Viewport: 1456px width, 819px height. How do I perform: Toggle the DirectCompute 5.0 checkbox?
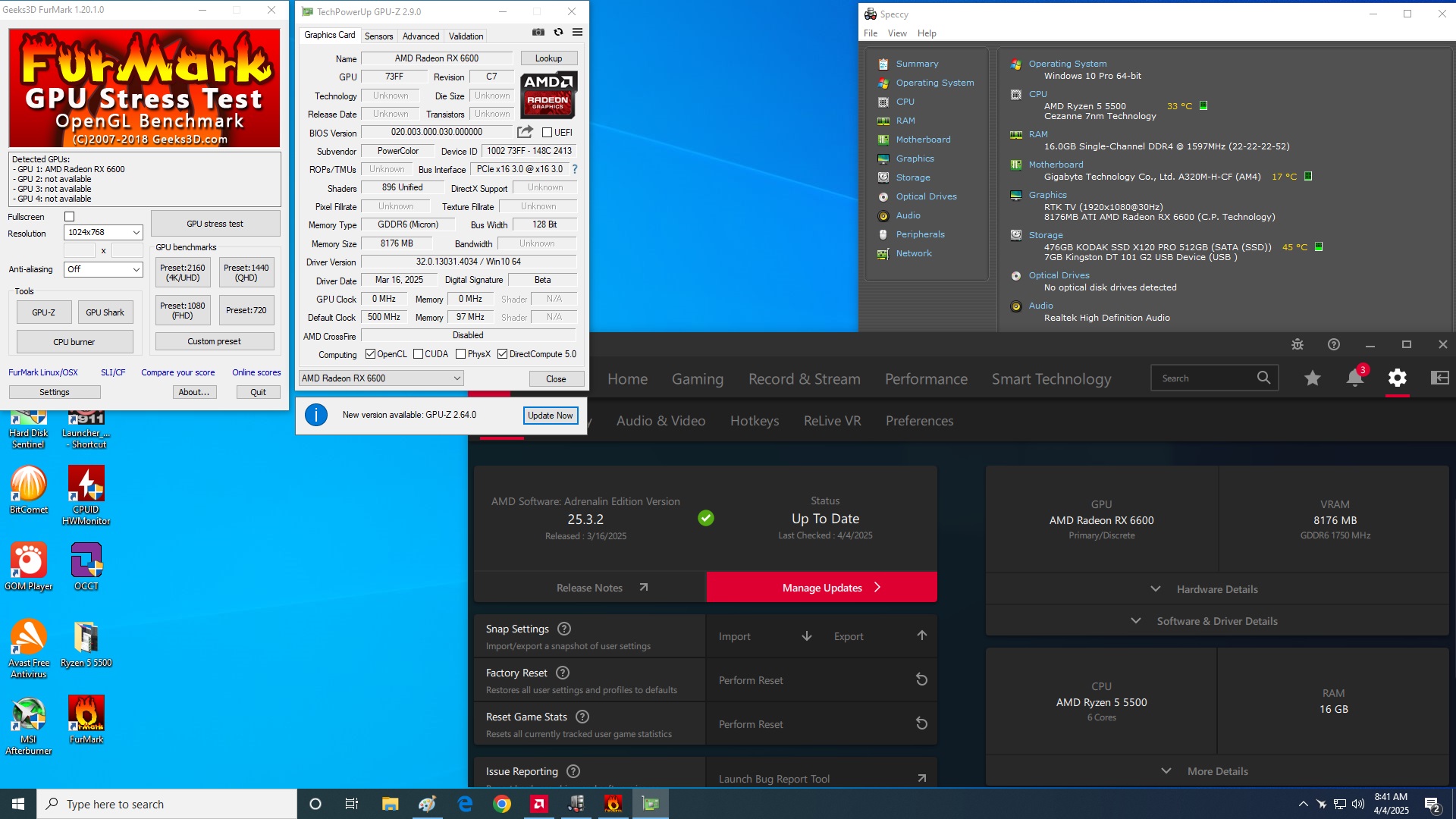point(502,354)
